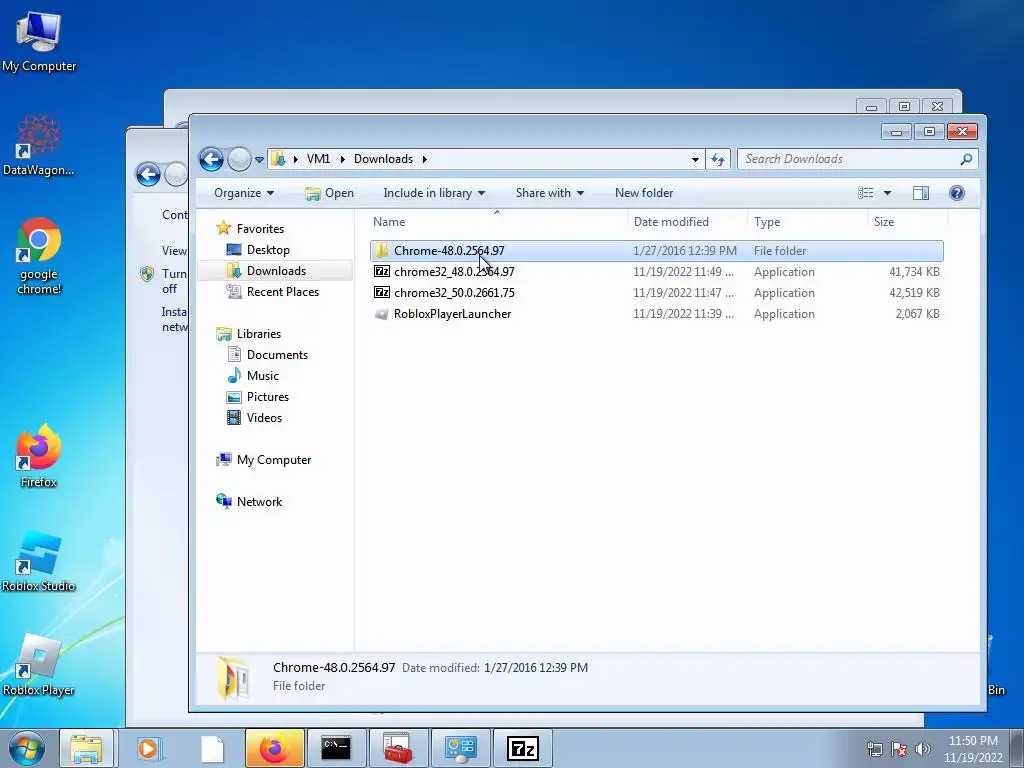Expand arrow after Downloads breadcrumb
1024x768 pixels.
[x=424, y=159]
